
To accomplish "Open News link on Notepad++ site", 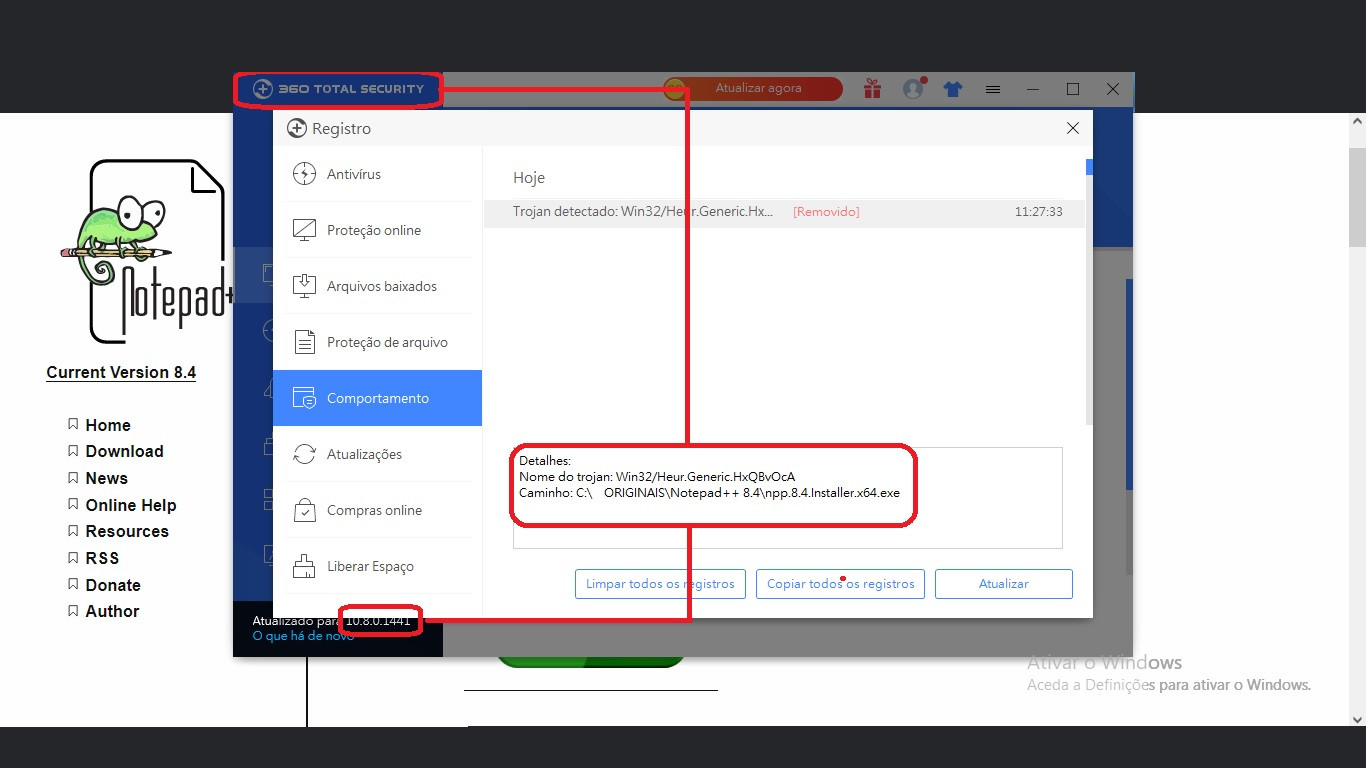I will click(107, 478).
